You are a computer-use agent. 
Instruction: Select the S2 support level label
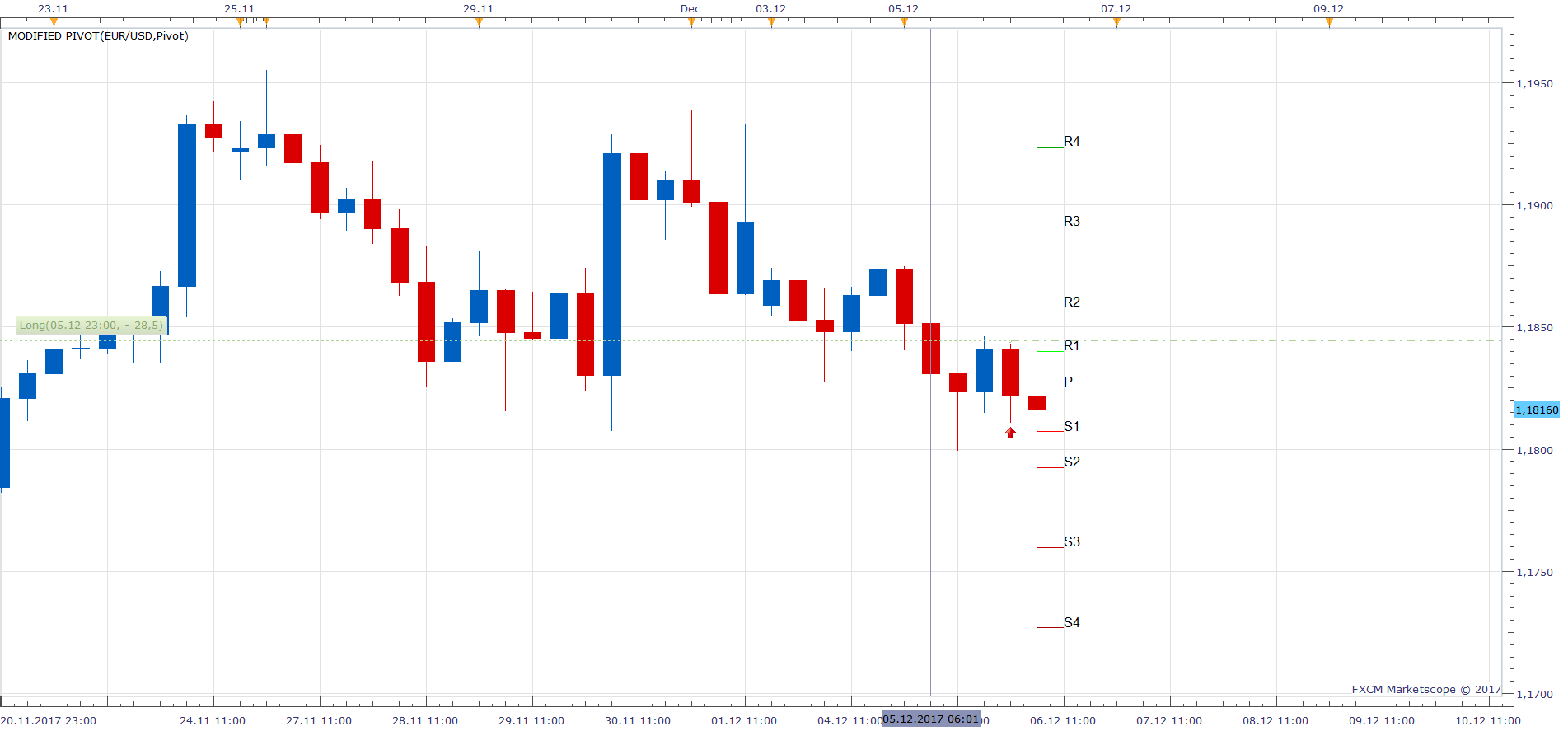tap(1071, 462)
